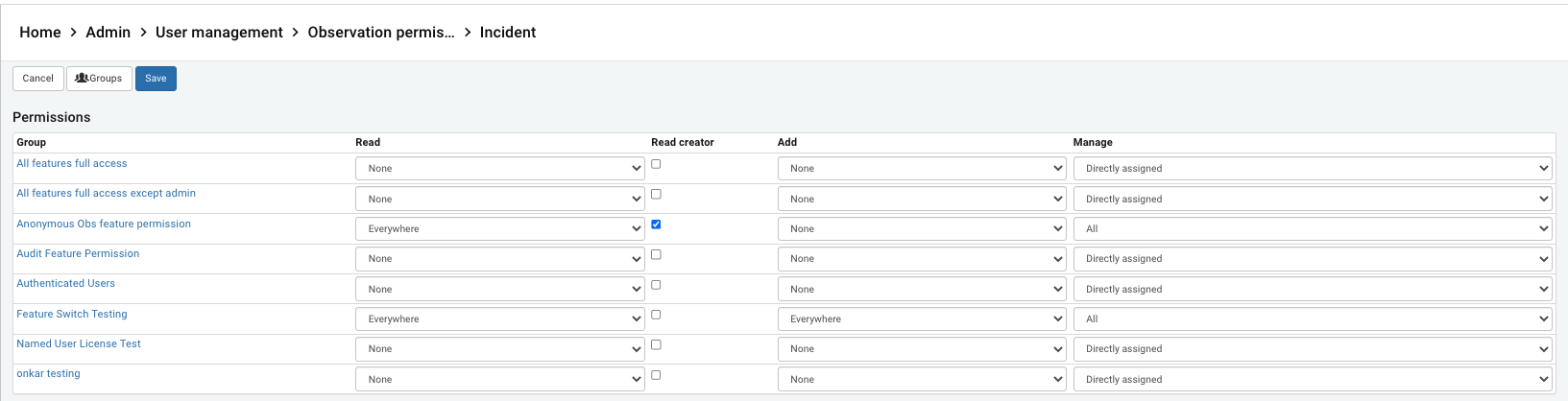
Task: Open the onkar testing group link
Action: pyautogui.click(x=48, y=374)
